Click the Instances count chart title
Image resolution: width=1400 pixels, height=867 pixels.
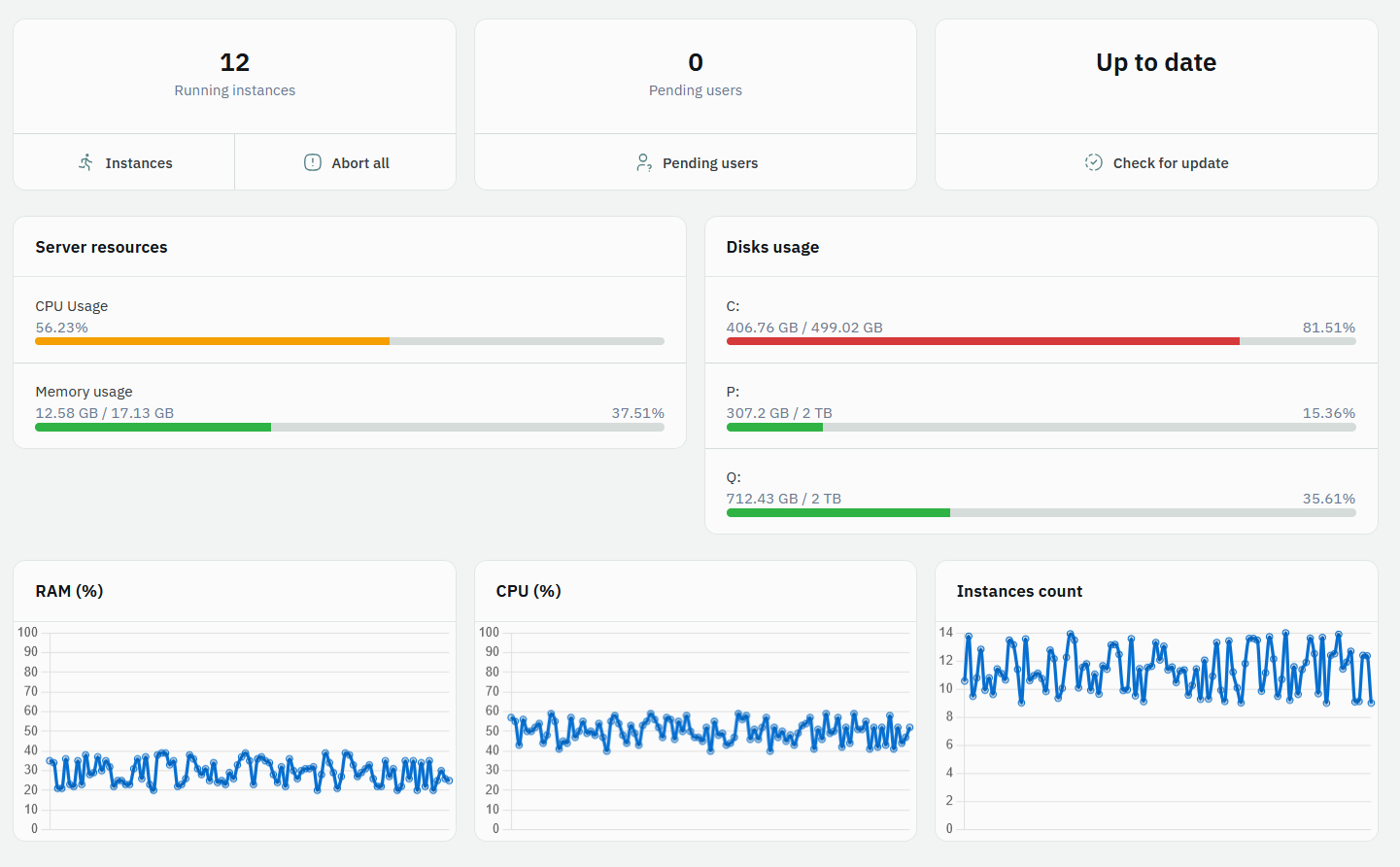[1019, 591]
